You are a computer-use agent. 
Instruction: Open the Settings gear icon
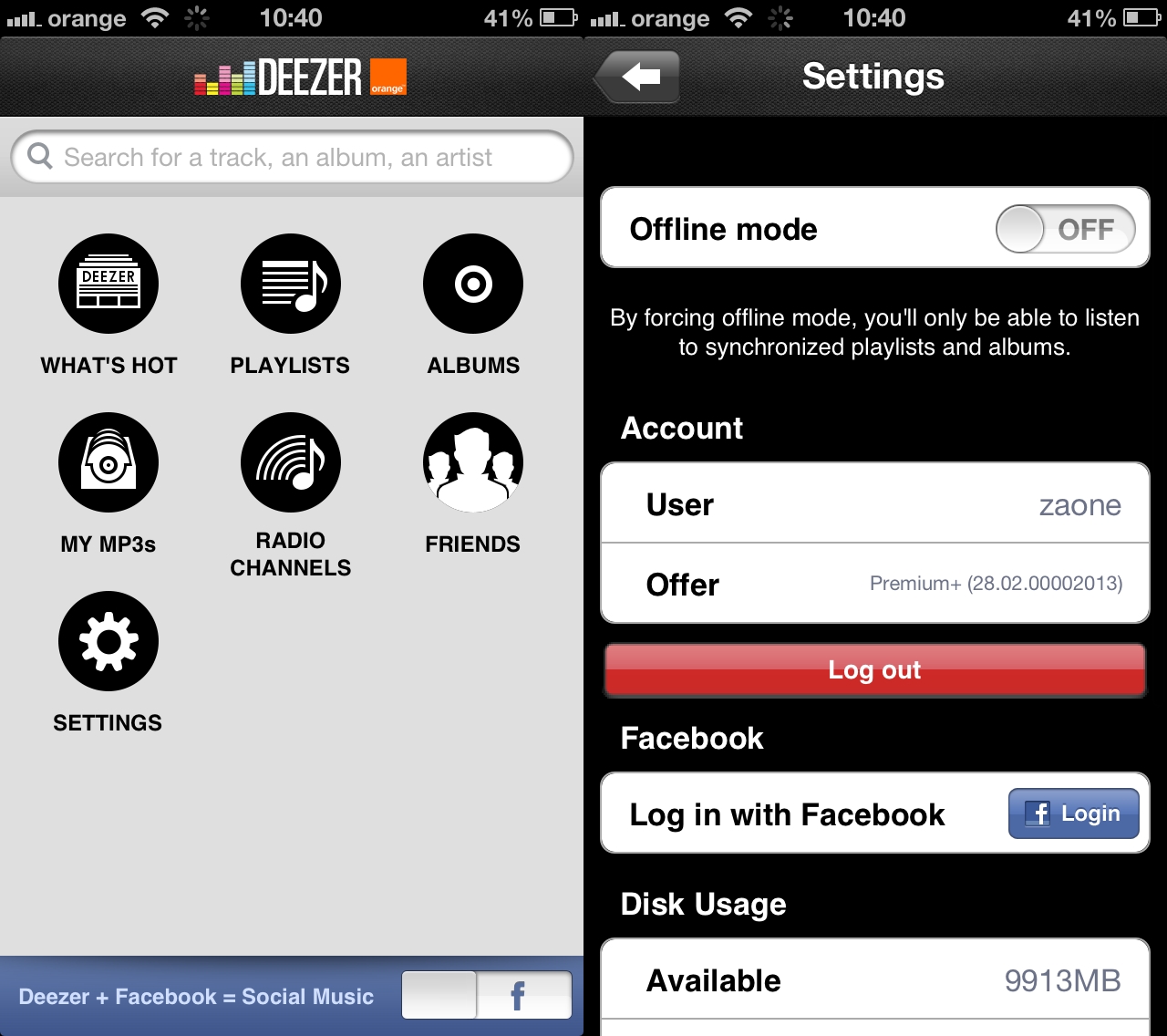108,641
